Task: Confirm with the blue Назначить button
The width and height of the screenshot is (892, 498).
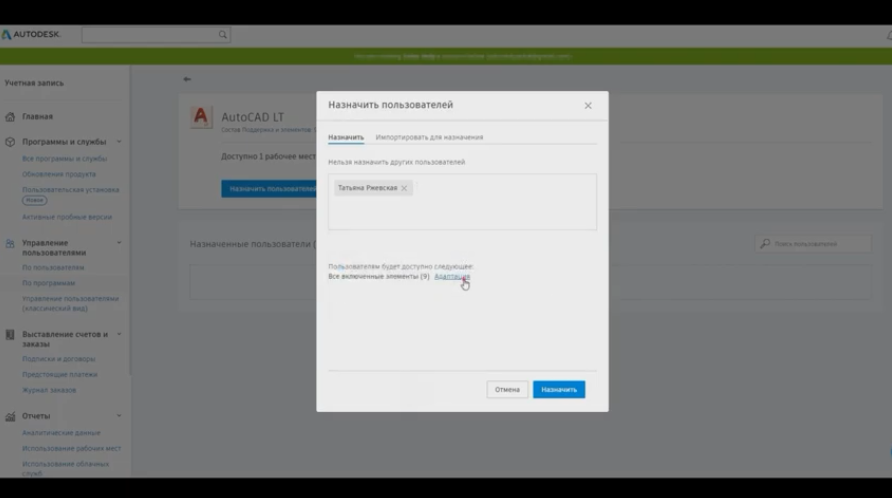Action: [559, 390]
